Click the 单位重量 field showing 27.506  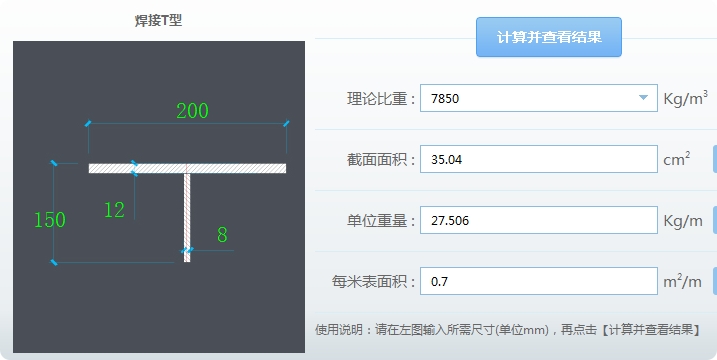click(x=539, y=220)
